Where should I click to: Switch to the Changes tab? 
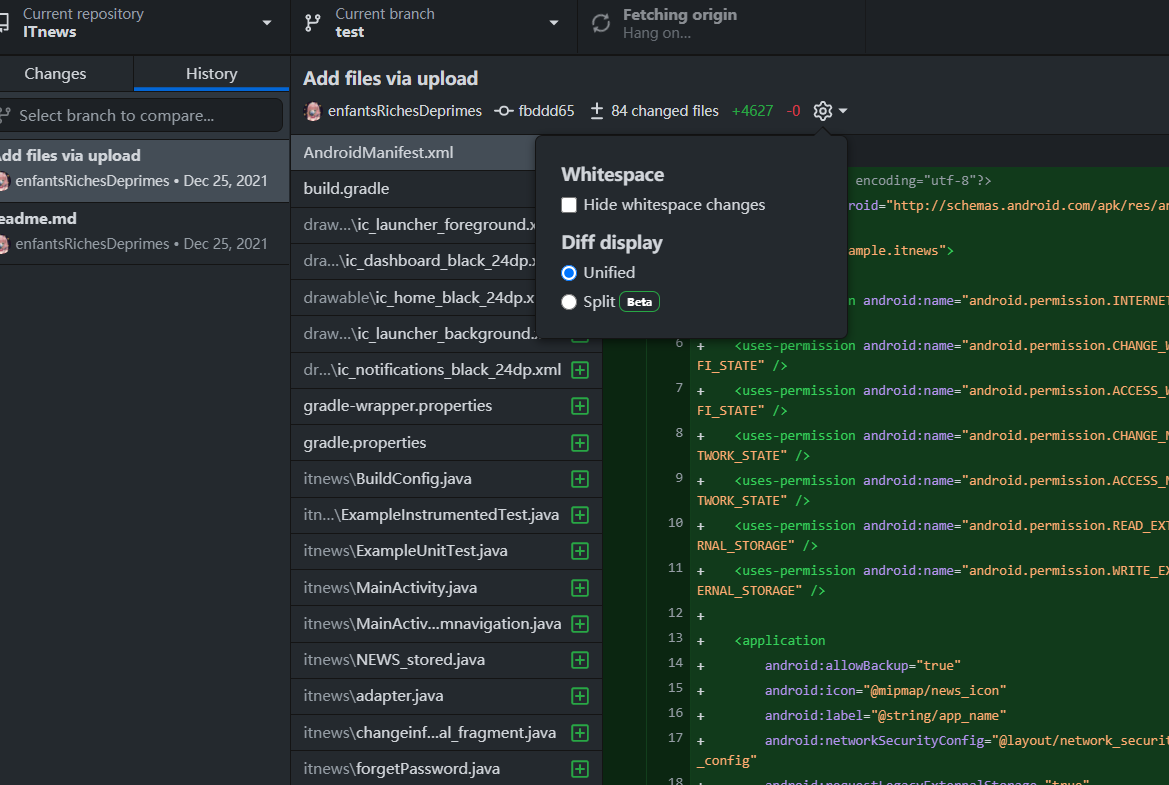tap(54, 73)
